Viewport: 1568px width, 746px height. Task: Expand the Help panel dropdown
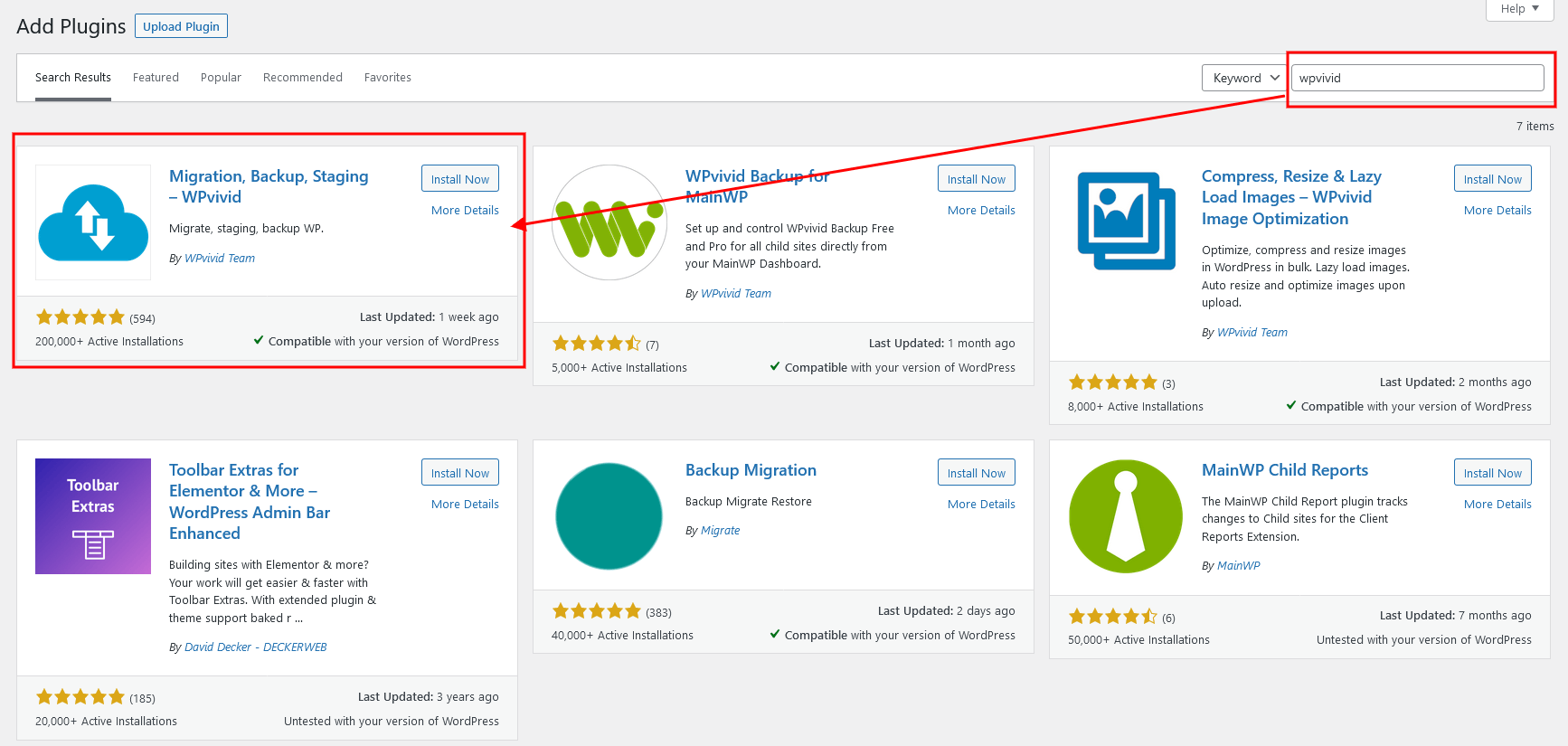1520,9
